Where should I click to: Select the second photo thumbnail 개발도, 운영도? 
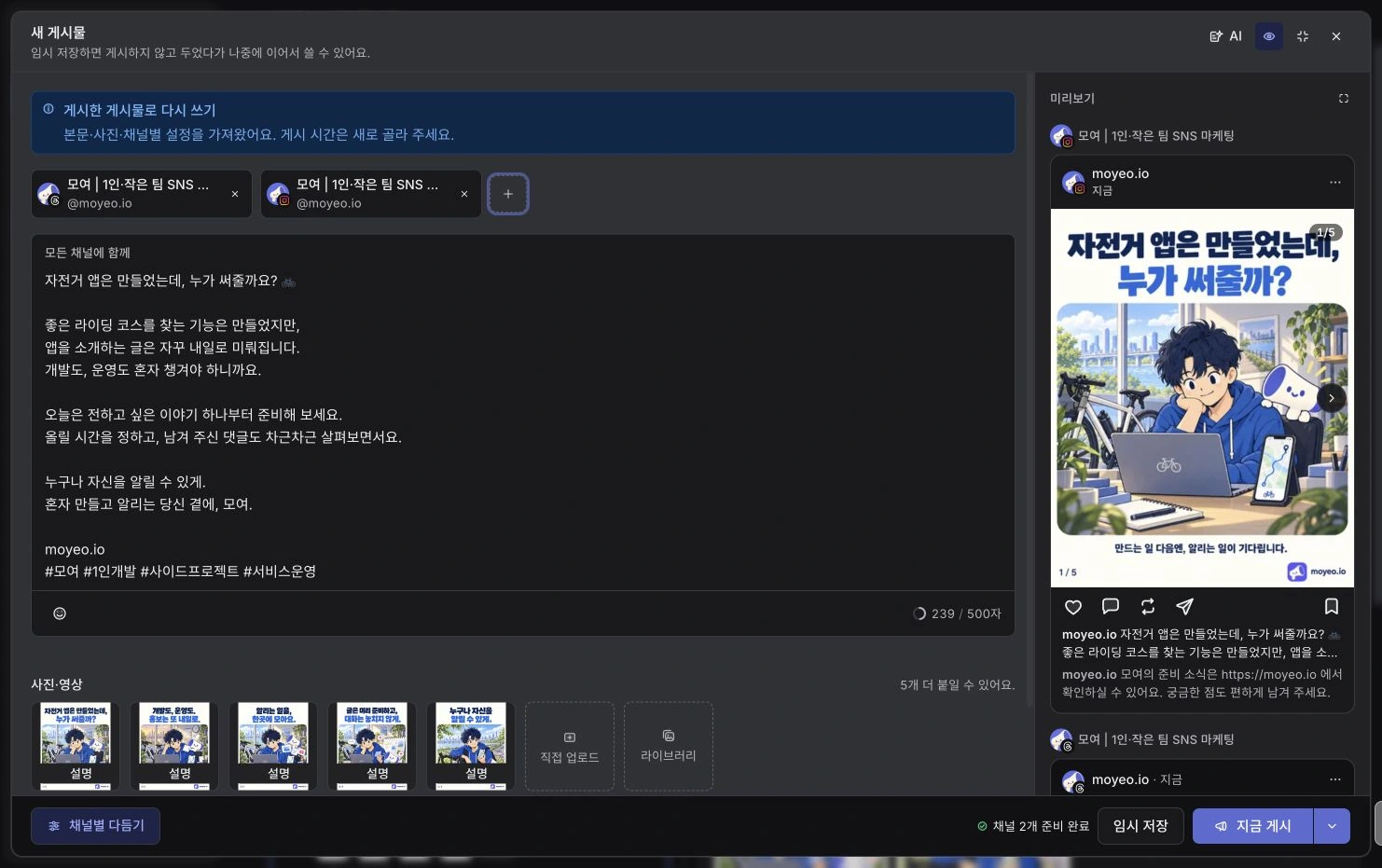[174, 747]
